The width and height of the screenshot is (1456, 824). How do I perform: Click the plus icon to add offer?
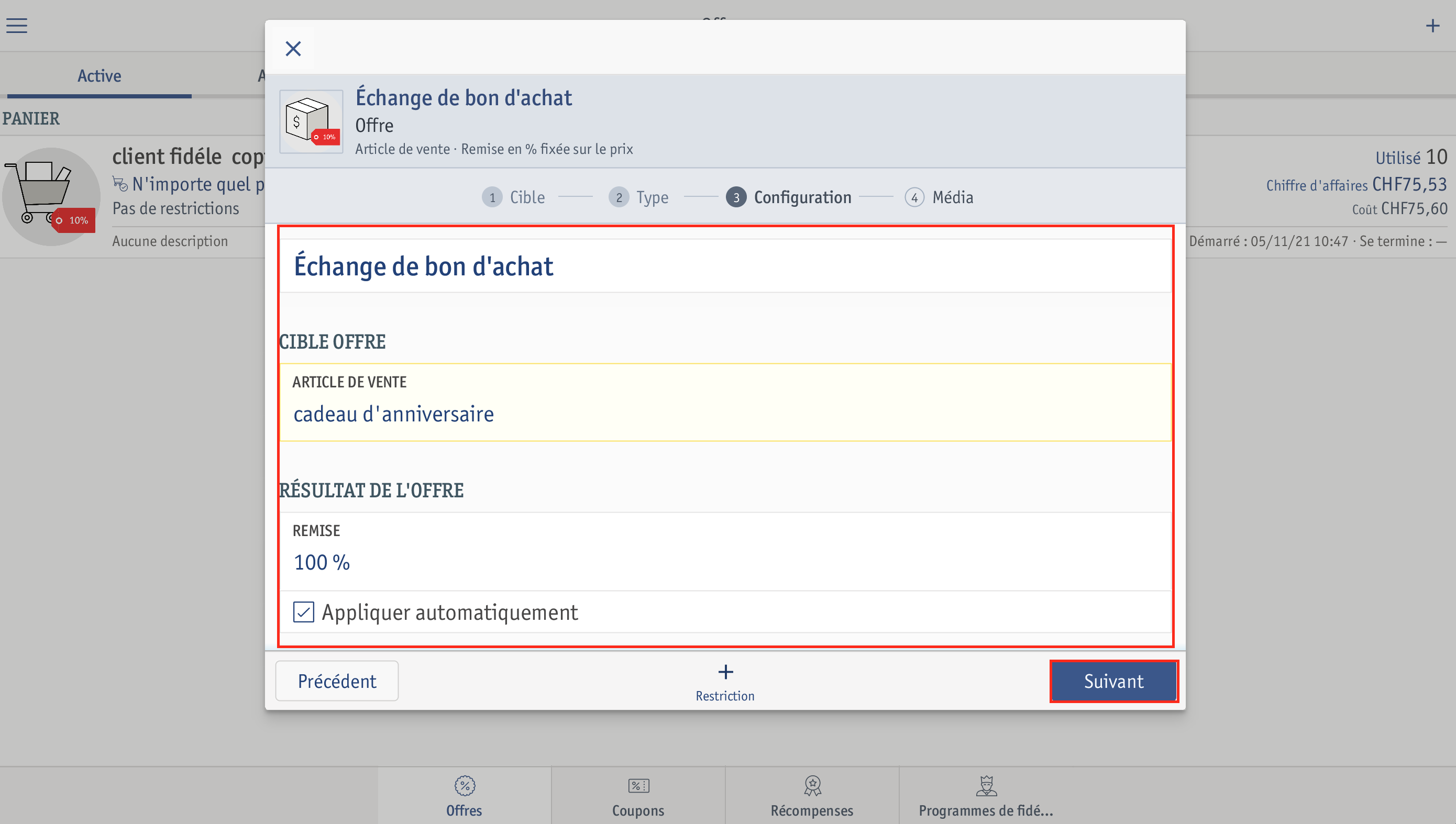tap(1432, 26)
